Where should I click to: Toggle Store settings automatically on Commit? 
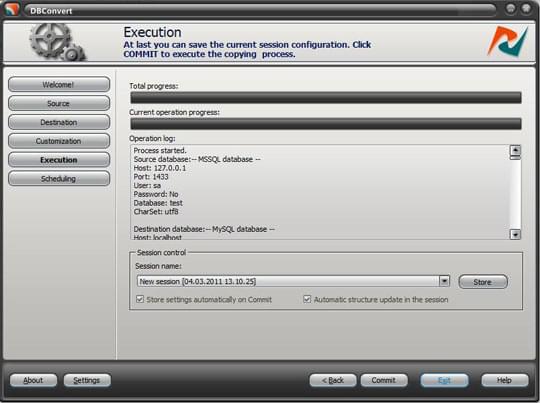tap(140, 299)
